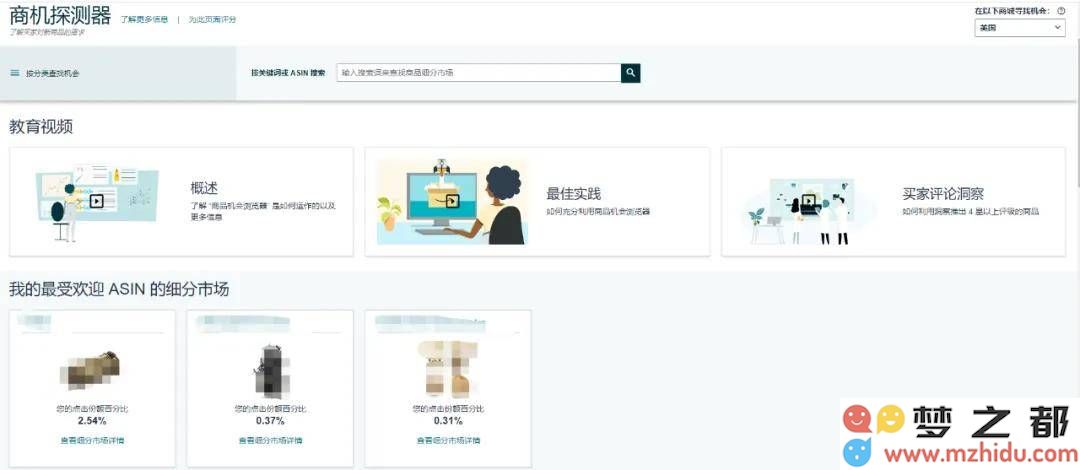Play the 最佳实践 best practices video thumbnail

click(451, 201)
